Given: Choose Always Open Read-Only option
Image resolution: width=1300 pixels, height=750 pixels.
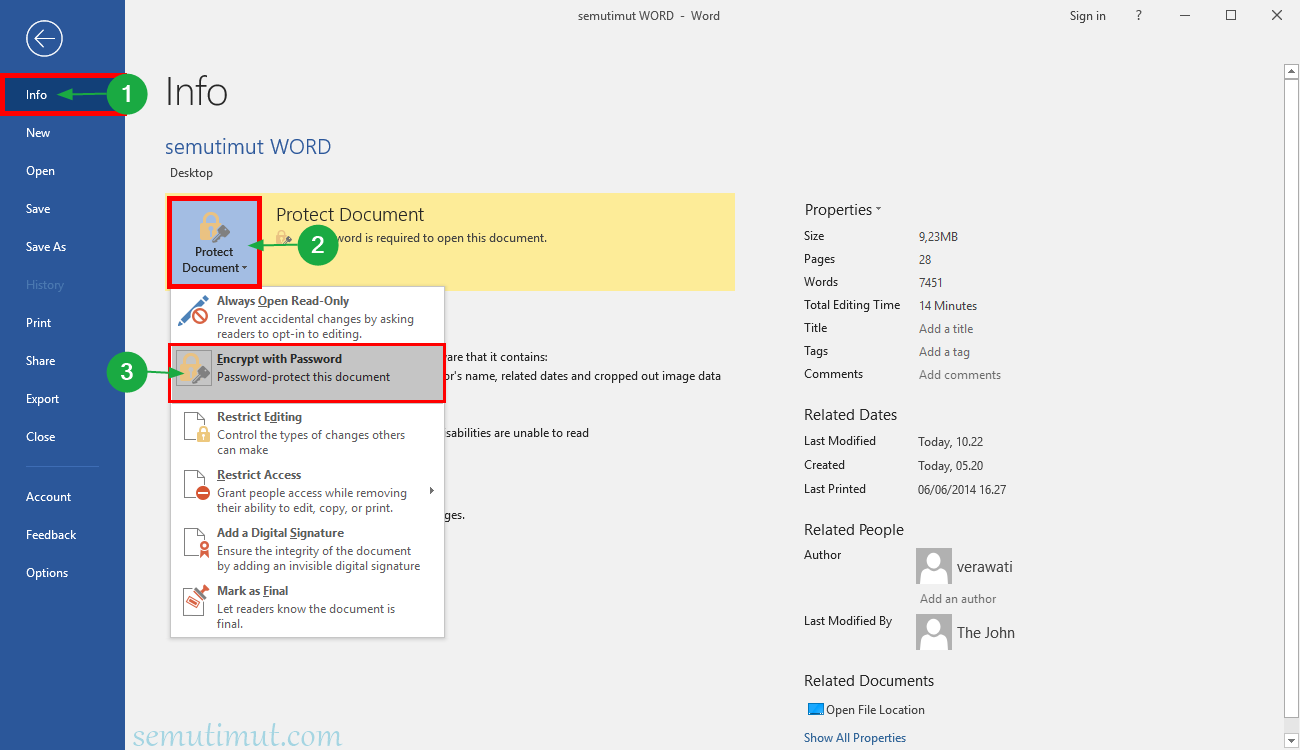Looking at the screenshot, I should 307,316.
